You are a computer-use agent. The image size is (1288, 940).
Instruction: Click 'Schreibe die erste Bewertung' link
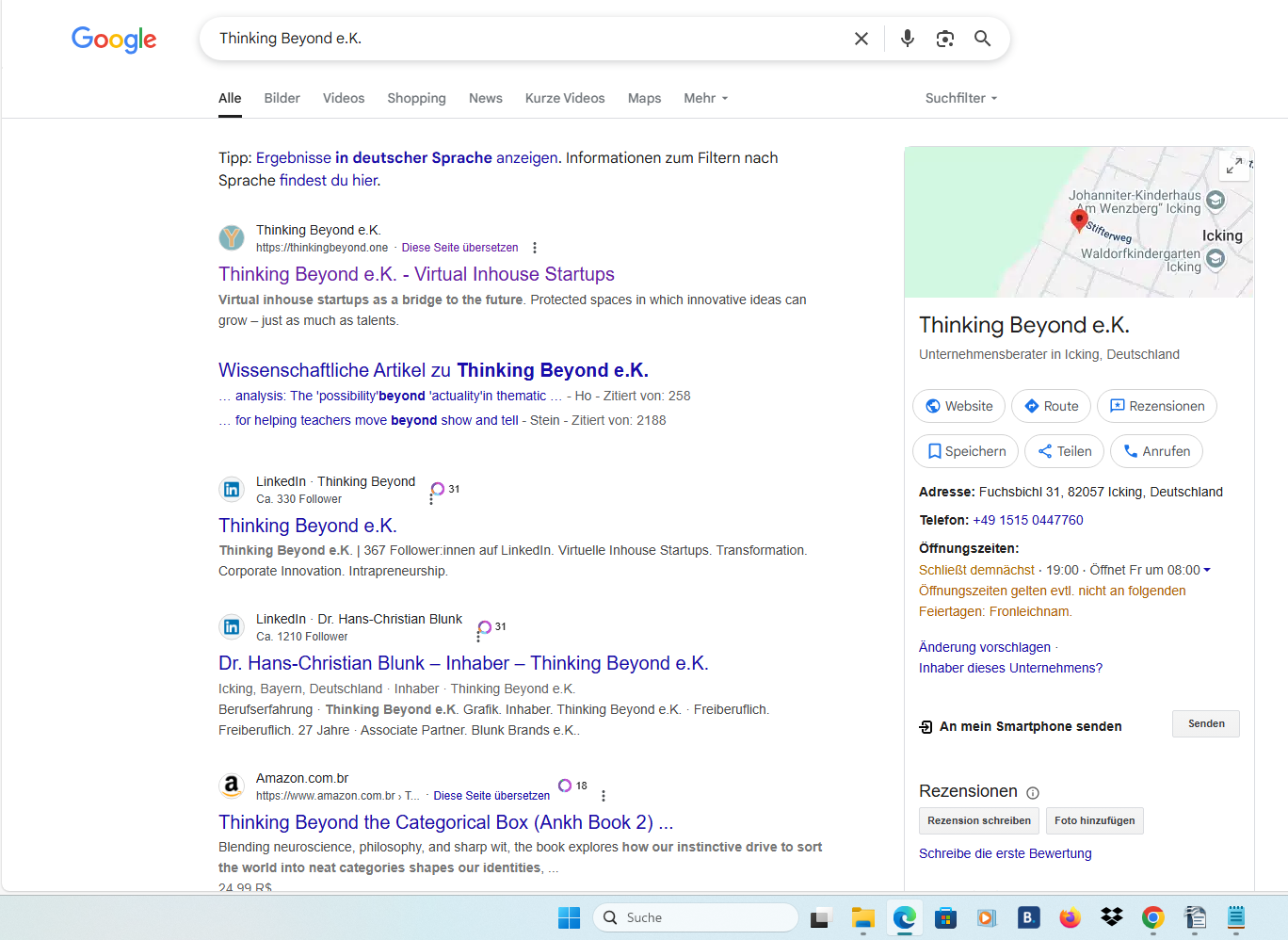coord(1006,853)
